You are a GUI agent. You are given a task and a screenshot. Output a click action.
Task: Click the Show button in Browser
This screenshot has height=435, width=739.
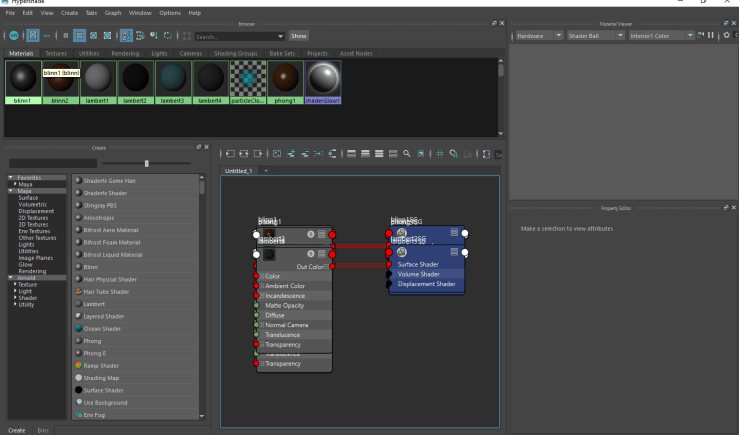pyautogui.click(x=299, y=35)
